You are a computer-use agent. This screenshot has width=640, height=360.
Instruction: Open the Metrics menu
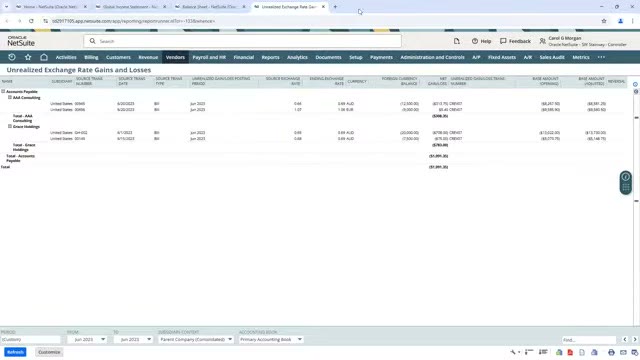581,58
